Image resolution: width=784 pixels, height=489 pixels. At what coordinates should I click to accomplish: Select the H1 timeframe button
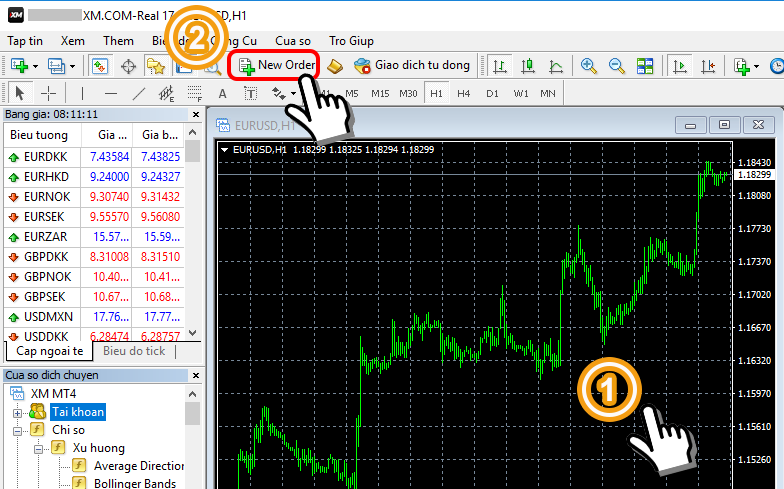click(436, 94)
